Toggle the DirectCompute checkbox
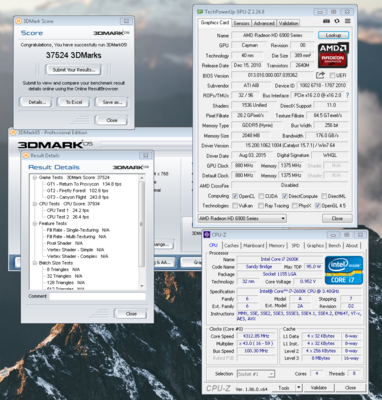This screenshot has height=400, width=382. point(285,196)
